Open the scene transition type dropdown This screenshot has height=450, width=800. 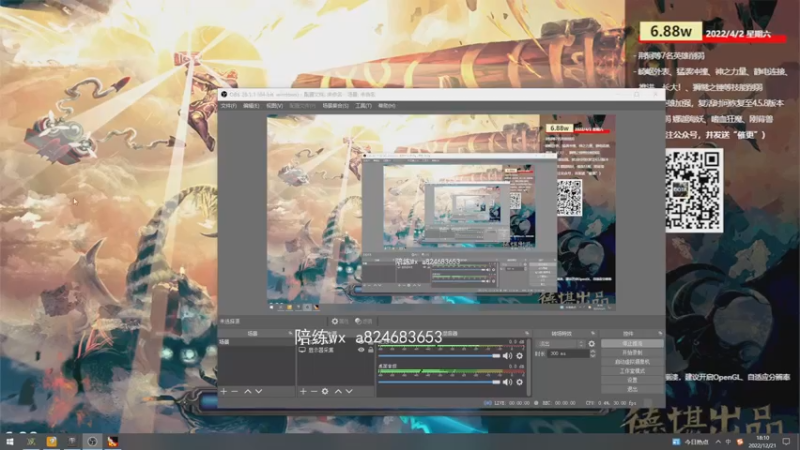pos(560,344)
